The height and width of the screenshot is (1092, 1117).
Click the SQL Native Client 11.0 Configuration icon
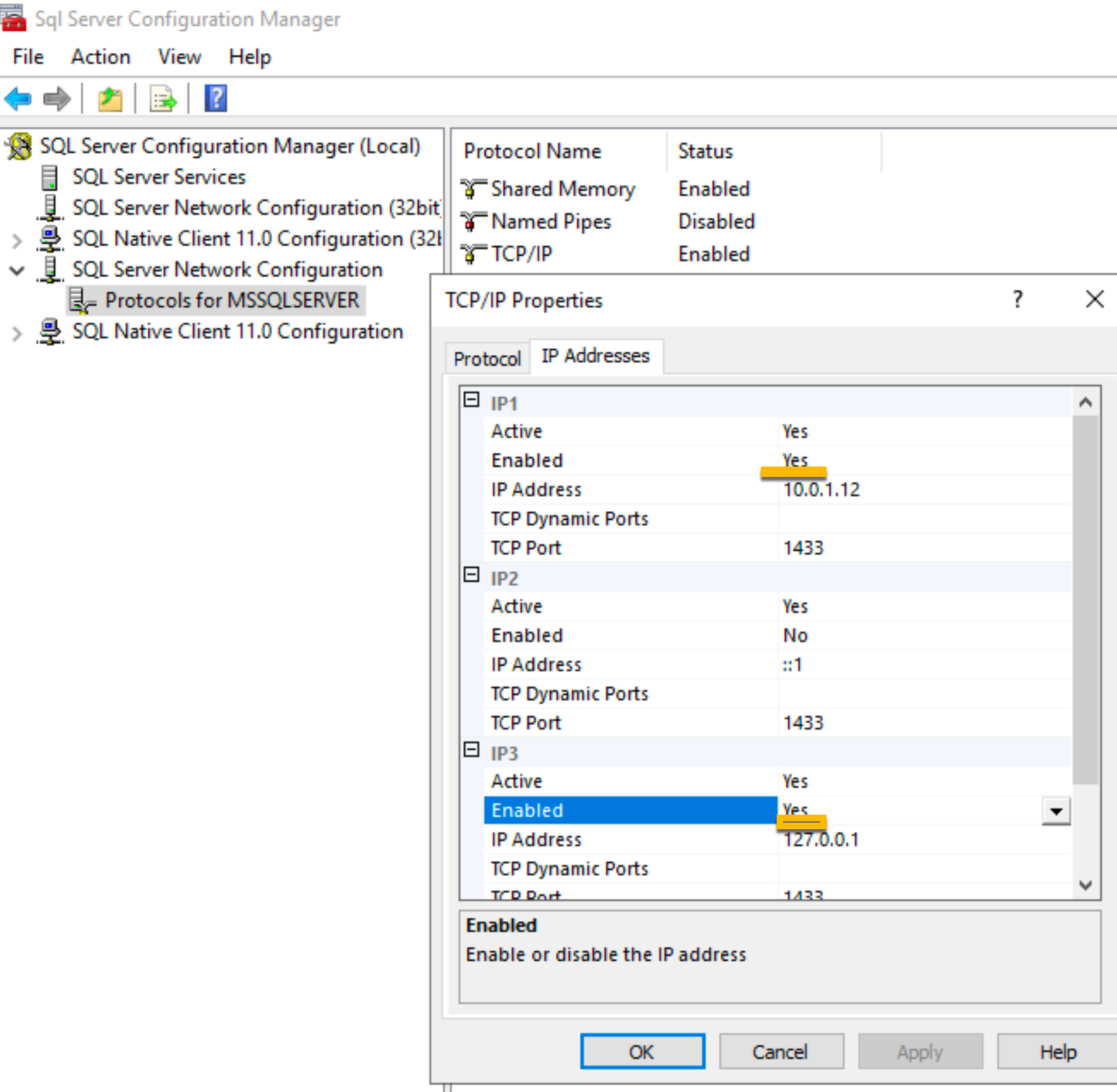pos(50,331)
